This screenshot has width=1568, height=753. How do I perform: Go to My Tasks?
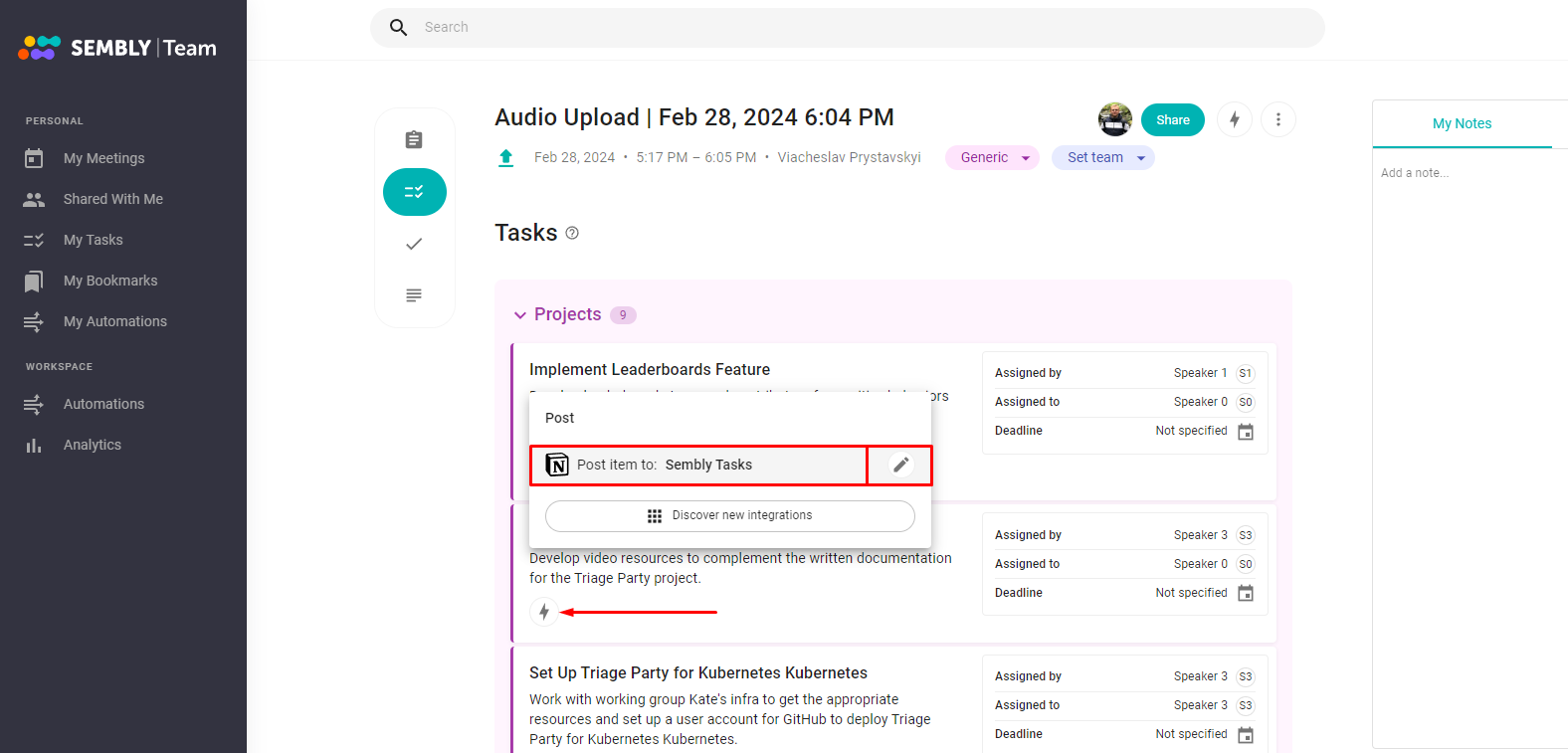coord(93,240)
